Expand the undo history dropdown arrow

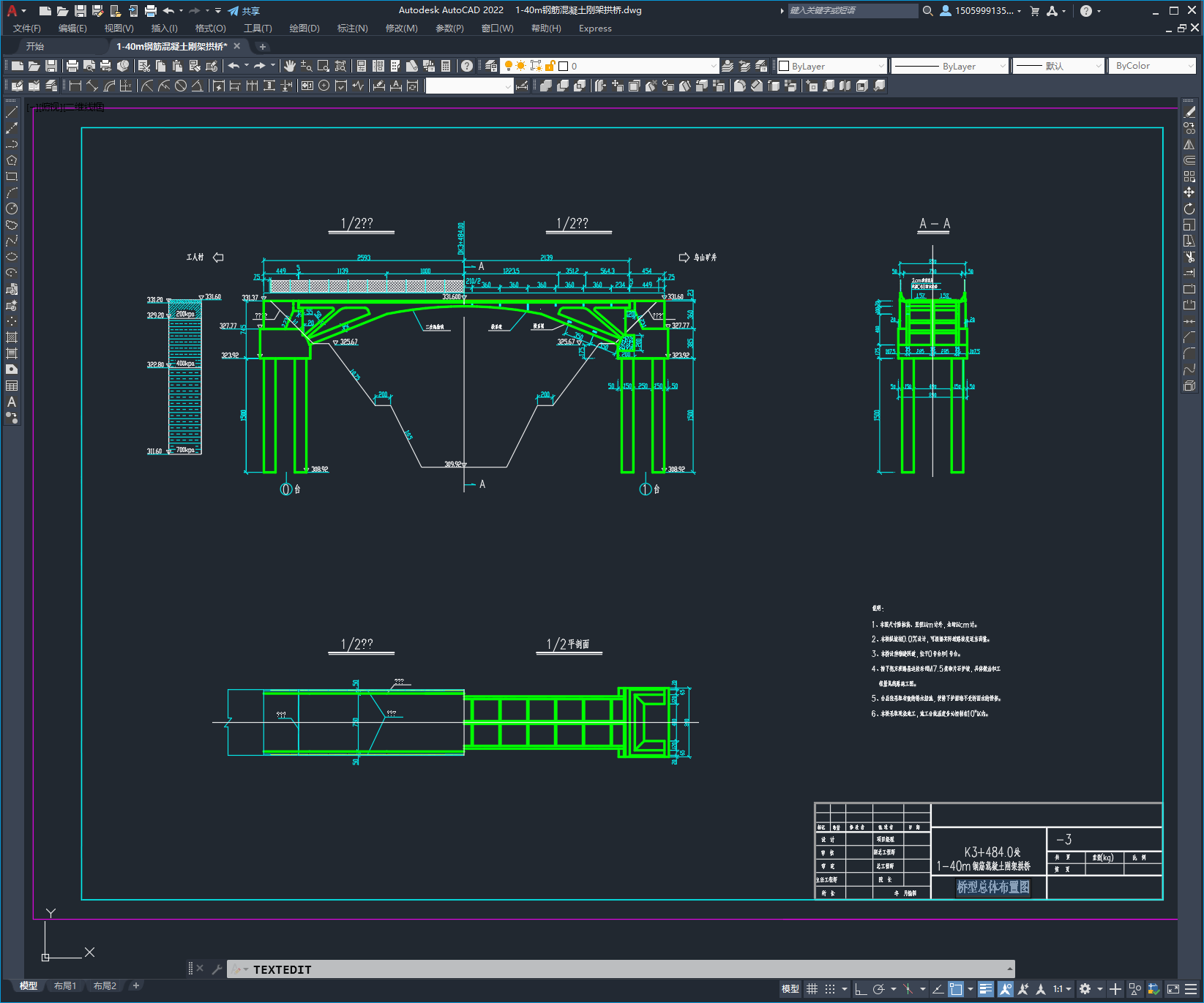tap(247, 66)
